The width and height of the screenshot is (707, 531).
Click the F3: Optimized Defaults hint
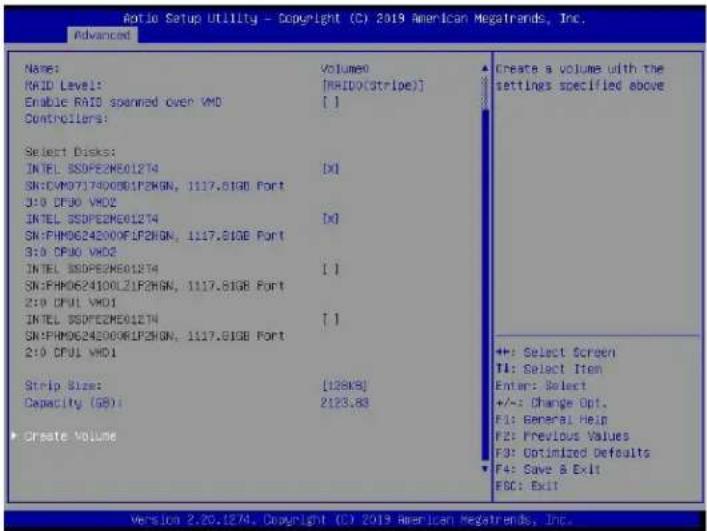(x=573, y=453)
